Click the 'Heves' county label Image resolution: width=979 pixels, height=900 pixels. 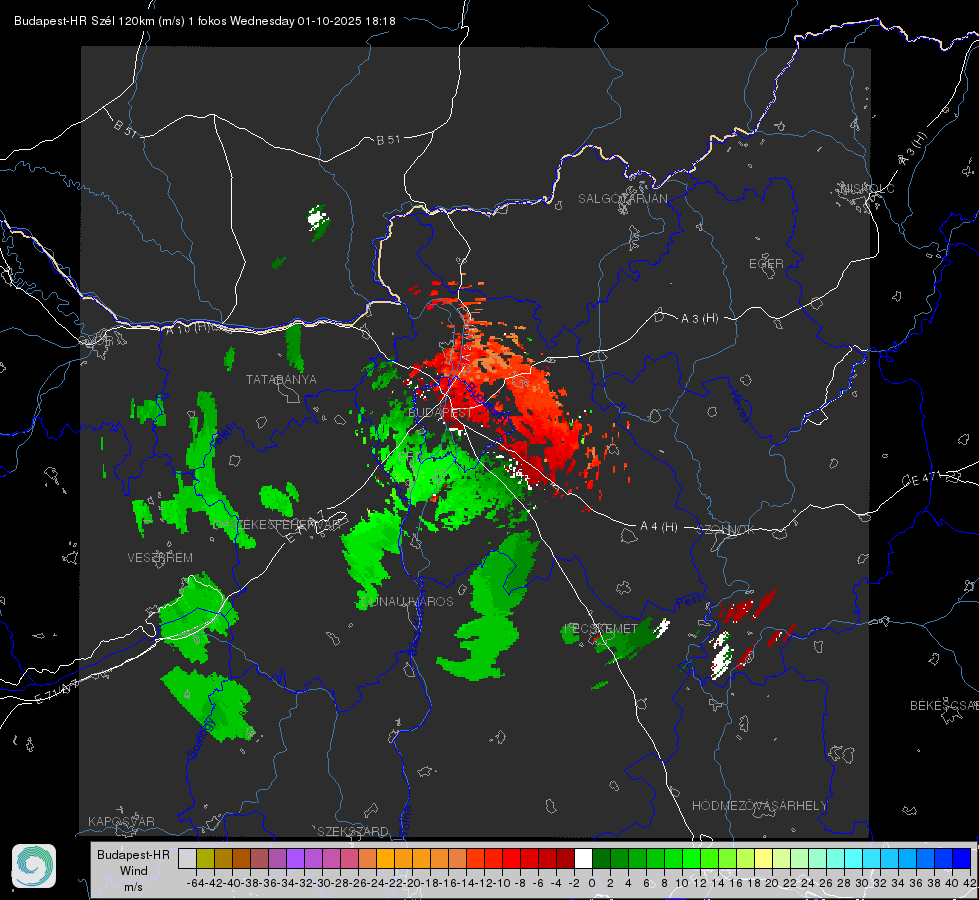[740, 406]
